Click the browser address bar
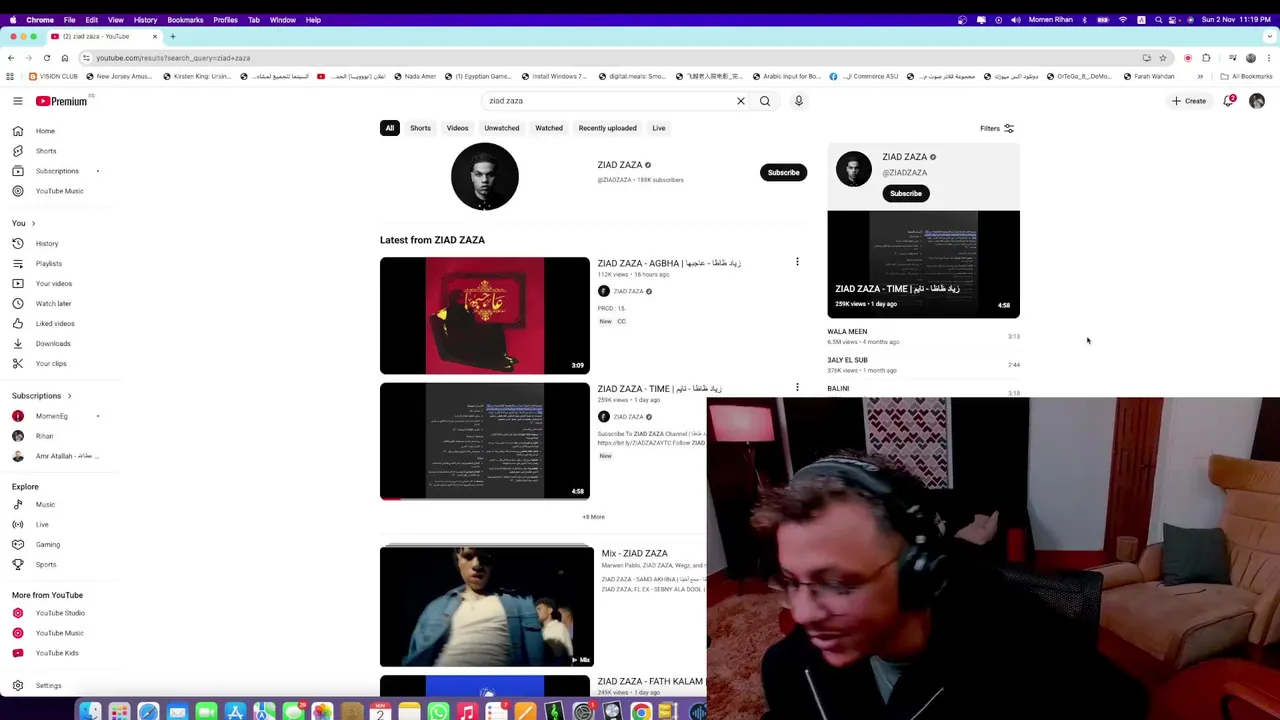The image size is (1280, 720). (x=600, y=58)
